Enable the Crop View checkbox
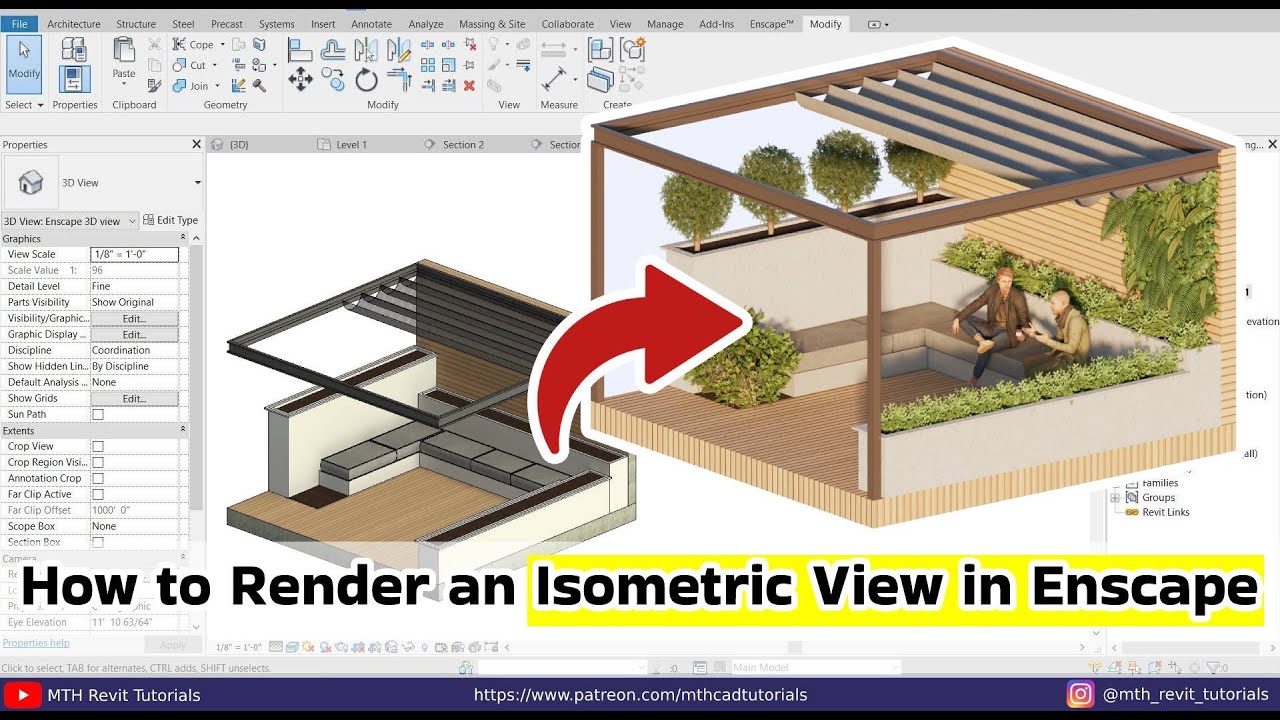The image size is (1280, 720). pos(98,446)
